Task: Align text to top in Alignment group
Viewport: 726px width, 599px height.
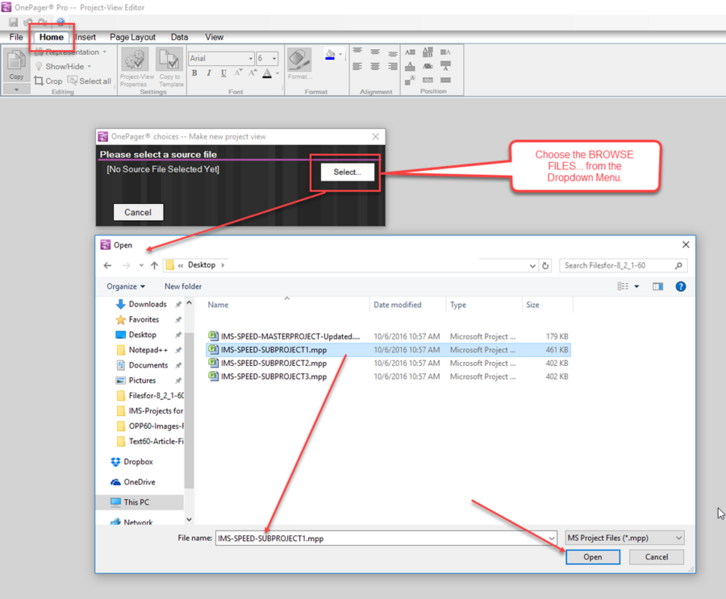Action: 357,51
